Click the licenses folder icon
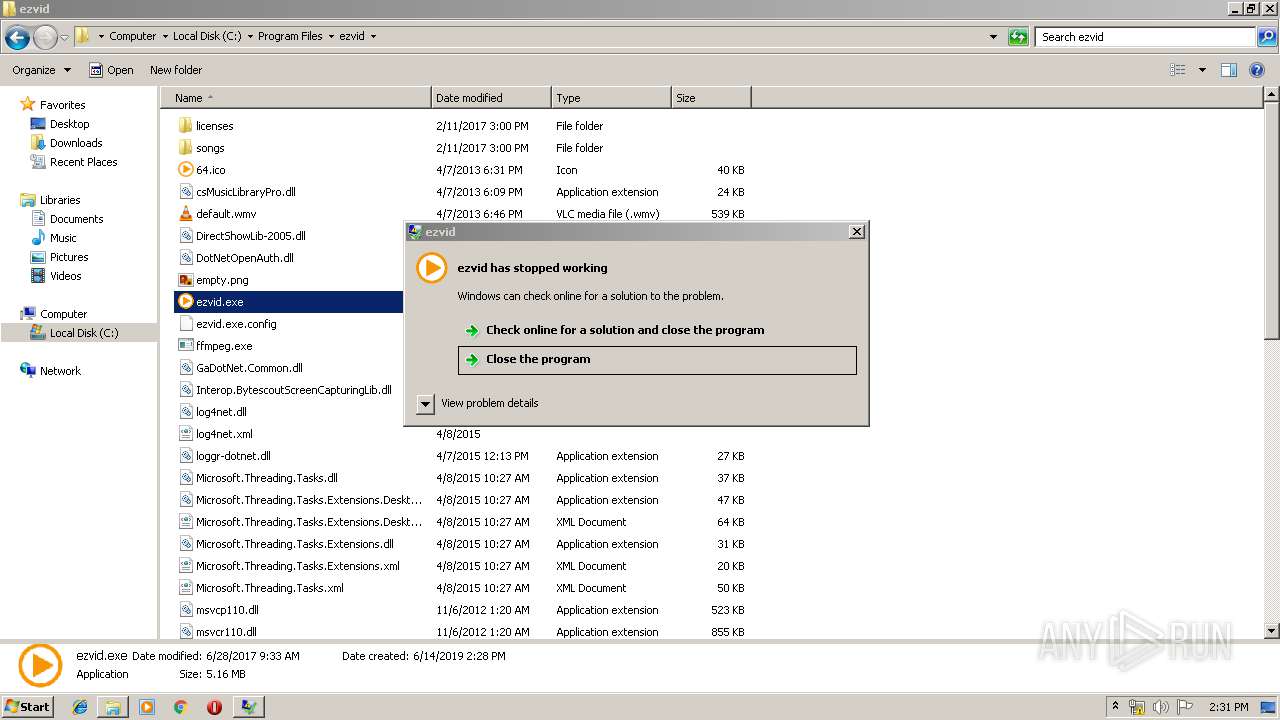Viewport: 1280px width, 720px height. click(185, 126)
